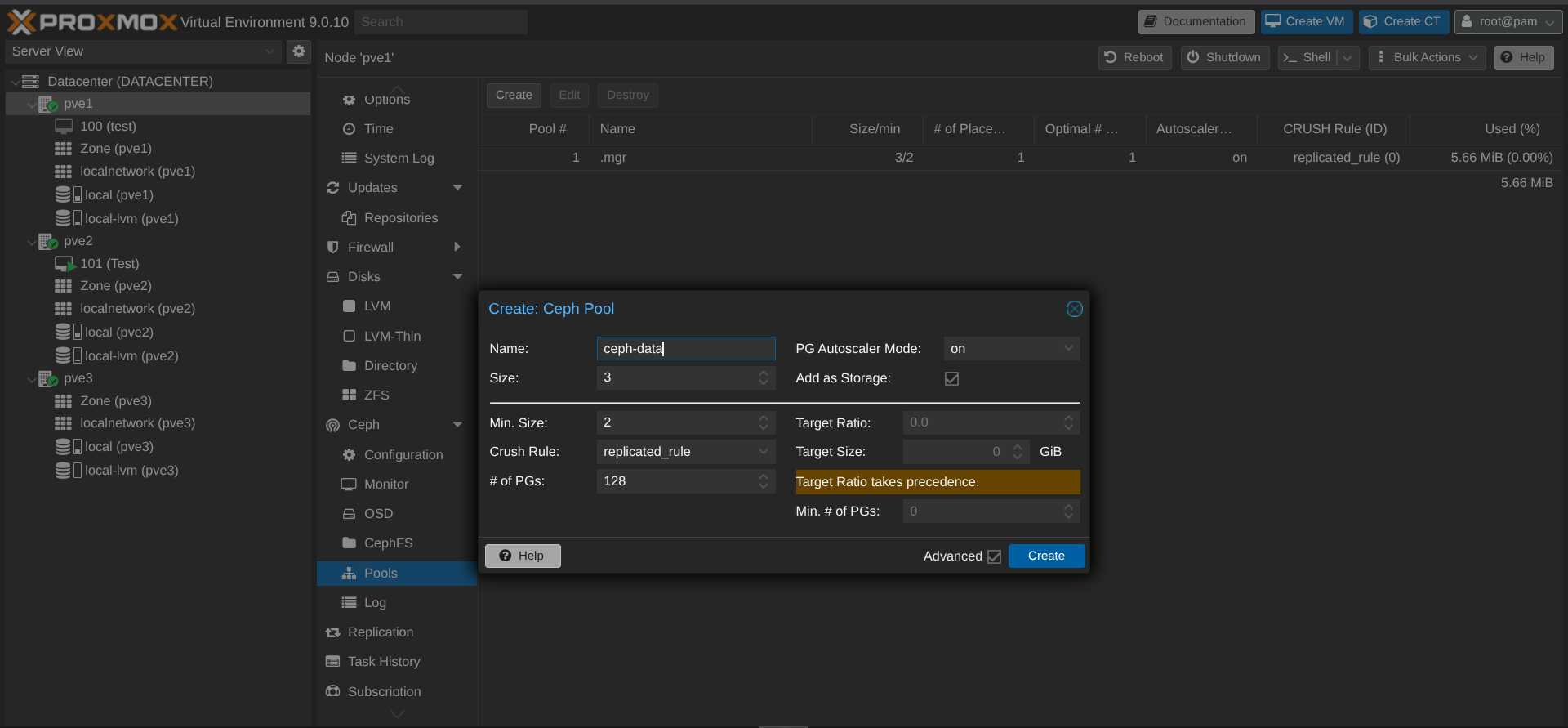Image resolution: width=1568 pixels, height=728 pixels.
Task: Expand the root@pam user menu
Action: 1508,22
